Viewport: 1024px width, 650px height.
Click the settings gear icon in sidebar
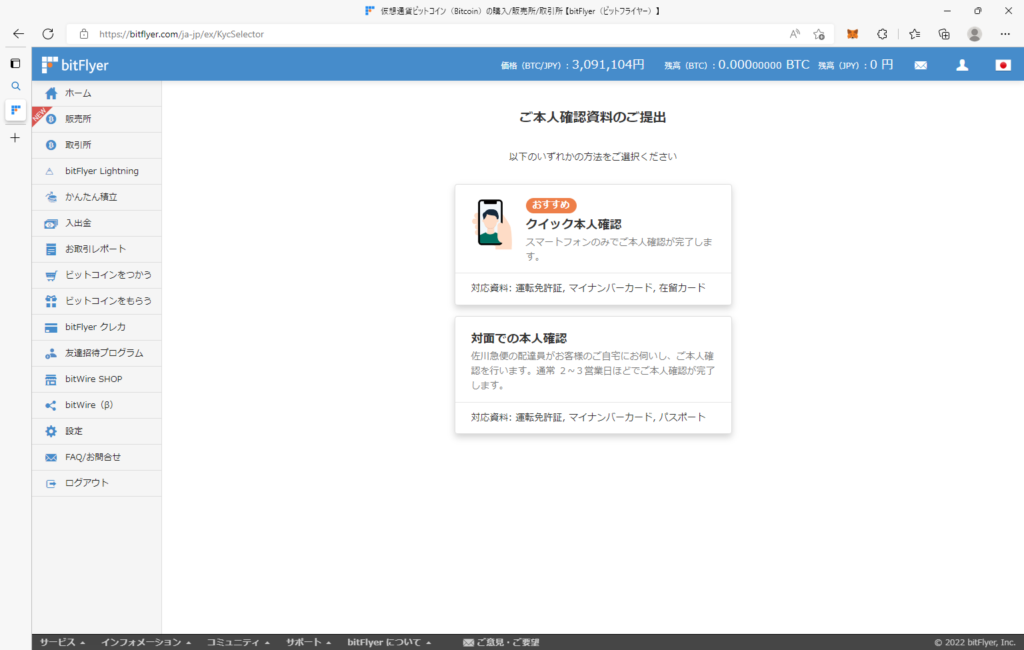[51, 431]
